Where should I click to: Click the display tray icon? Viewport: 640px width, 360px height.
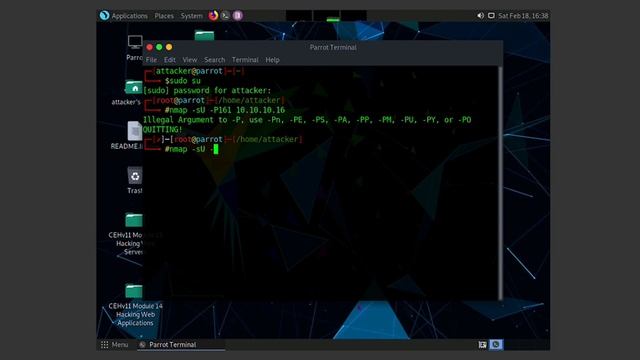491,16
